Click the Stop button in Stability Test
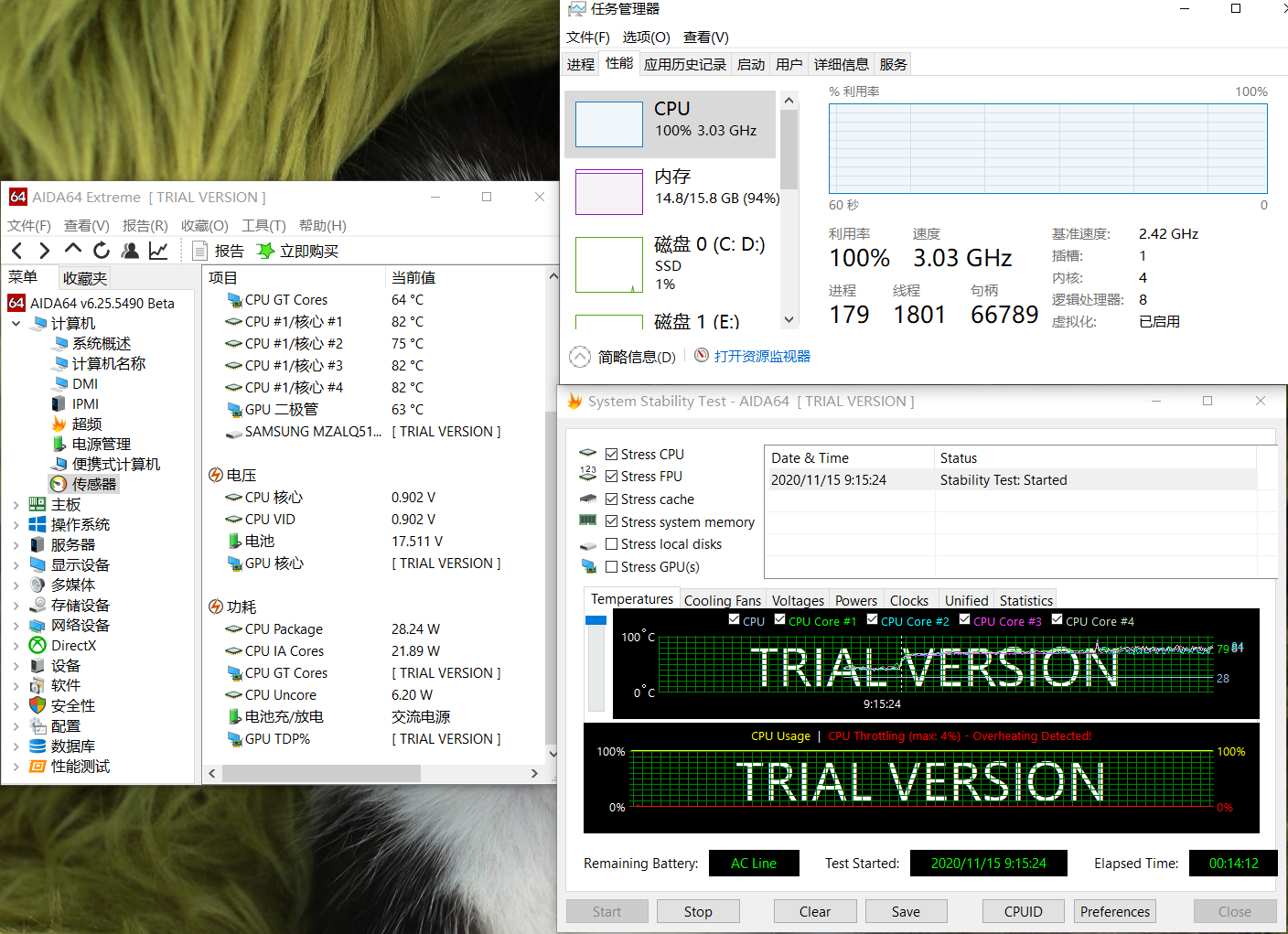Image resolution: width=1288 pixels, height=934 pixels. (x=698, y=911)
